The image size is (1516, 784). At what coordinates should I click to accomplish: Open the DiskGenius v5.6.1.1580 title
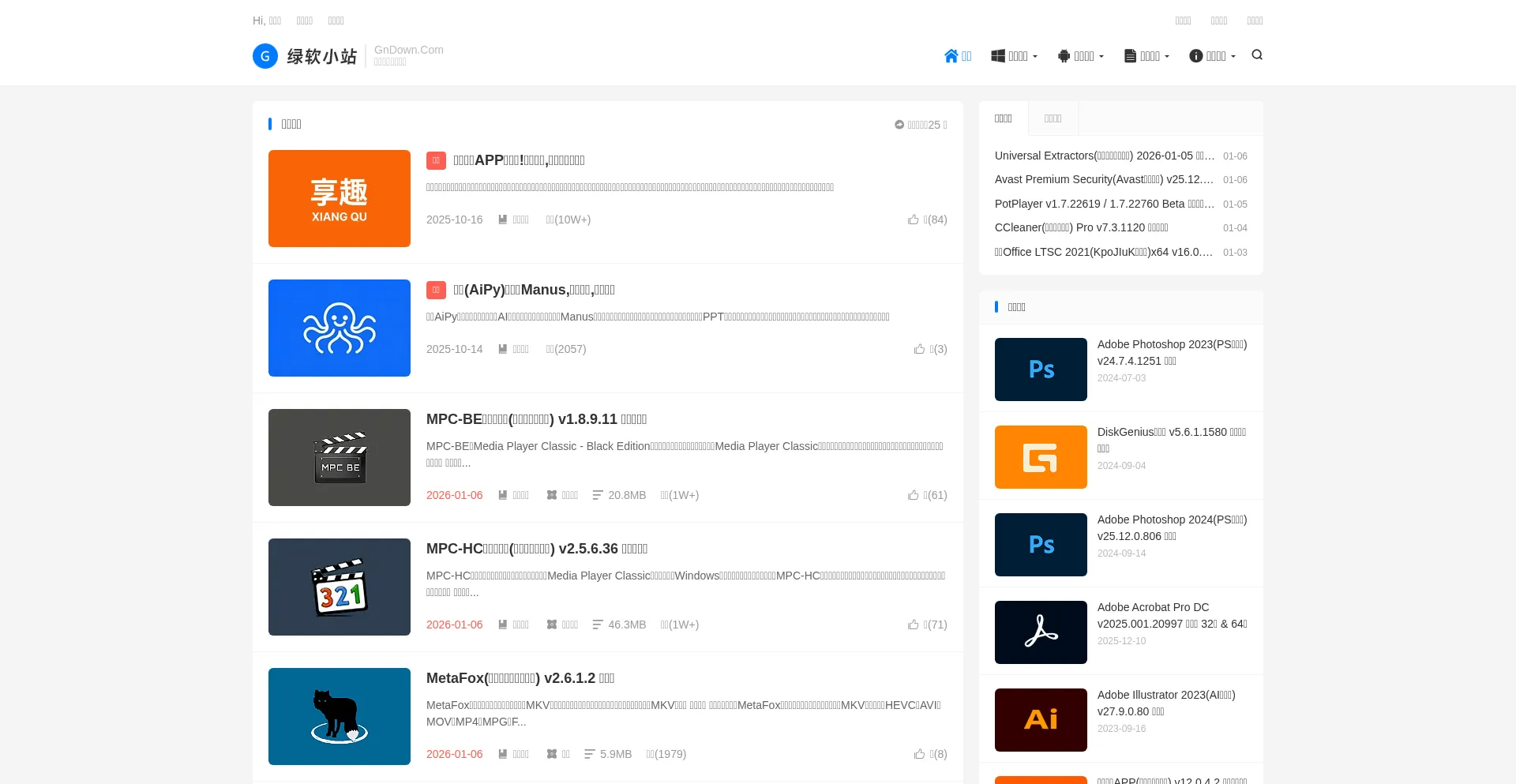pos(1173,441)
